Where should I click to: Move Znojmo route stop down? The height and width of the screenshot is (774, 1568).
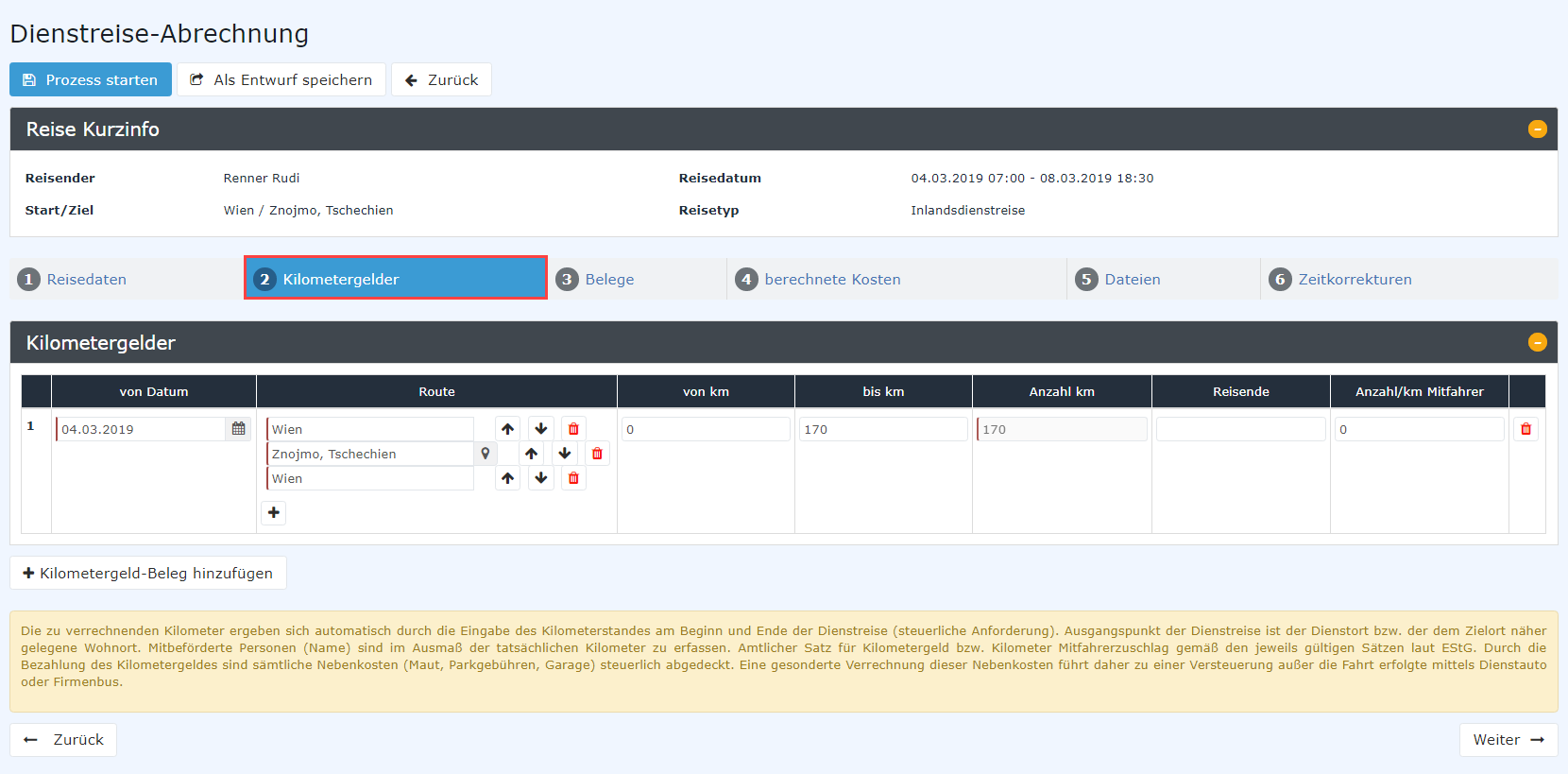(x=565, y=454)
